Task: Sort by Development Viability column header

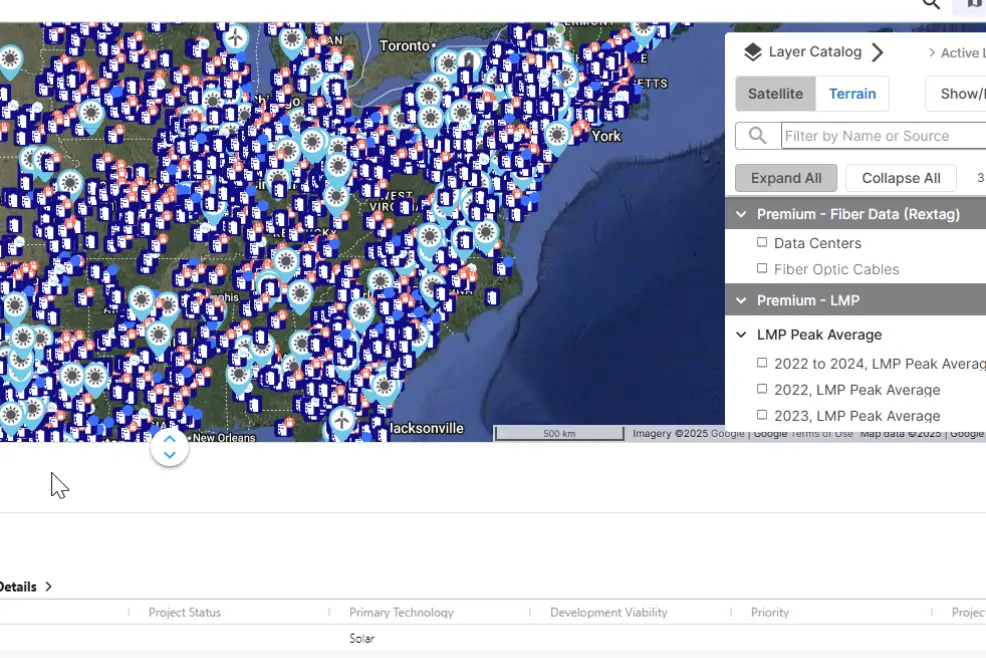Action: pyautogui.click(x=608, y=613)
